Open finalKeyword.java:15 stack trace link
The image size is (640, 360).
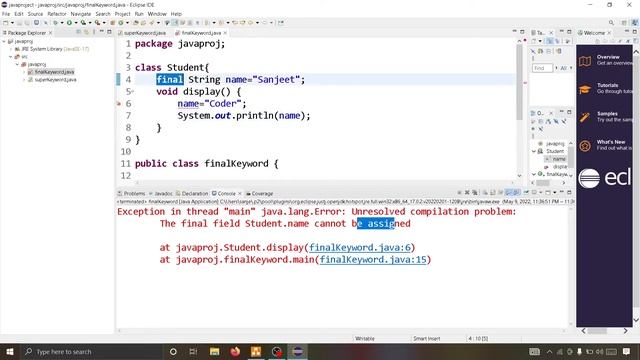point(373,260)
